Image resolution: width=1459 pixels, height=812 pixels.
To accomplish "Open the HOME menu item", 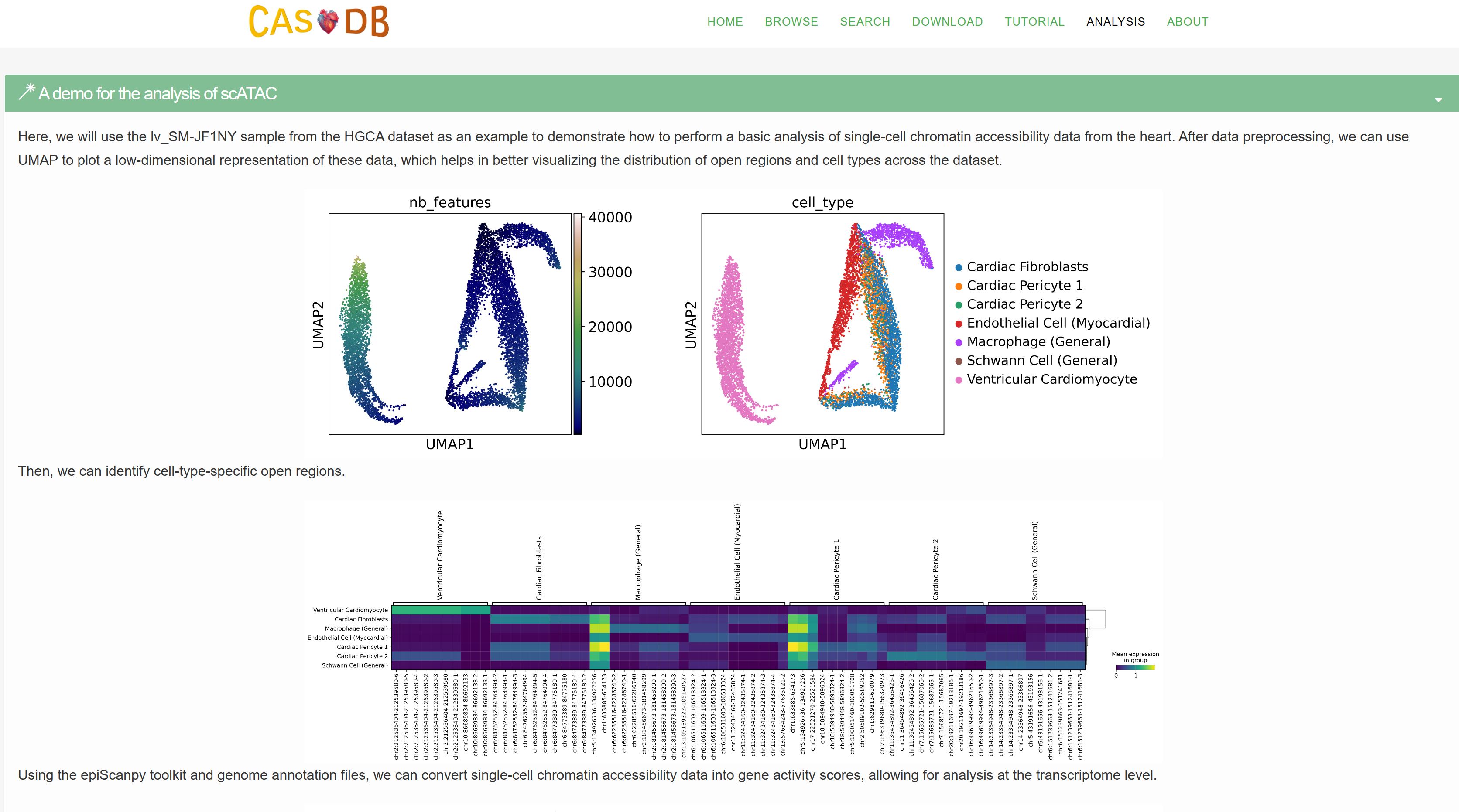I will [724, 22].
